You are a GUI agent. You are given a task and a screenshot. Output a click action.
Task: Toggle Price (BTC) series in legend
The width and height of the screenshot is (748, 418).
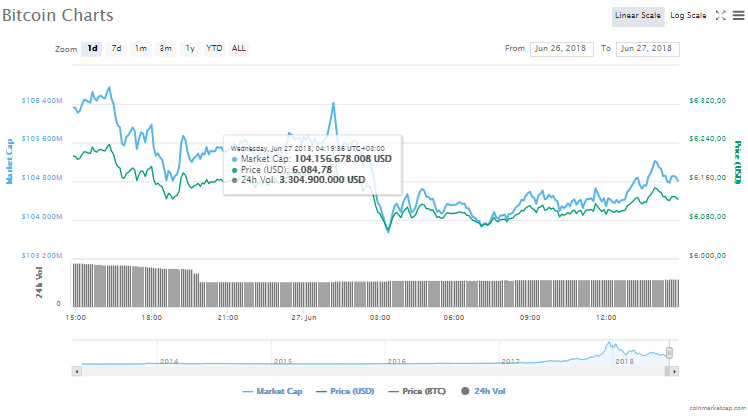click(x=417, y=391)
